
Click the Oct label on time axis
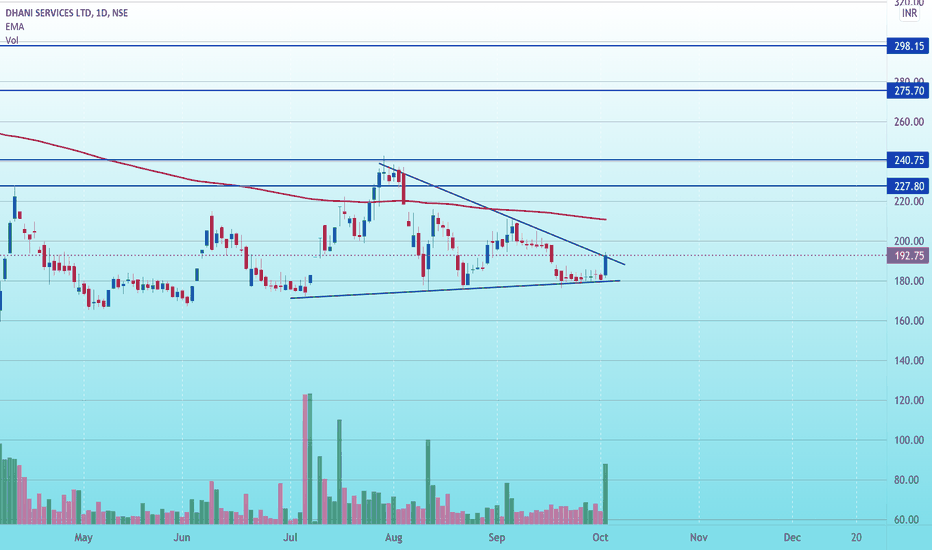click(600, 538)
